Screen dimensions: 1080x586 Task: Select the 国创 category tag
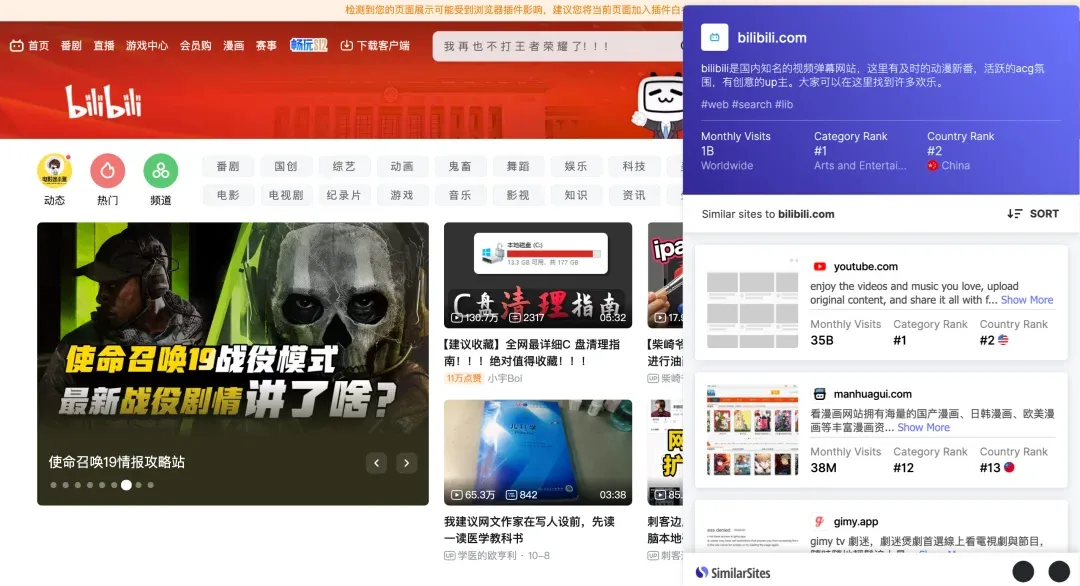pyautogui.click(x=286, y=167)
